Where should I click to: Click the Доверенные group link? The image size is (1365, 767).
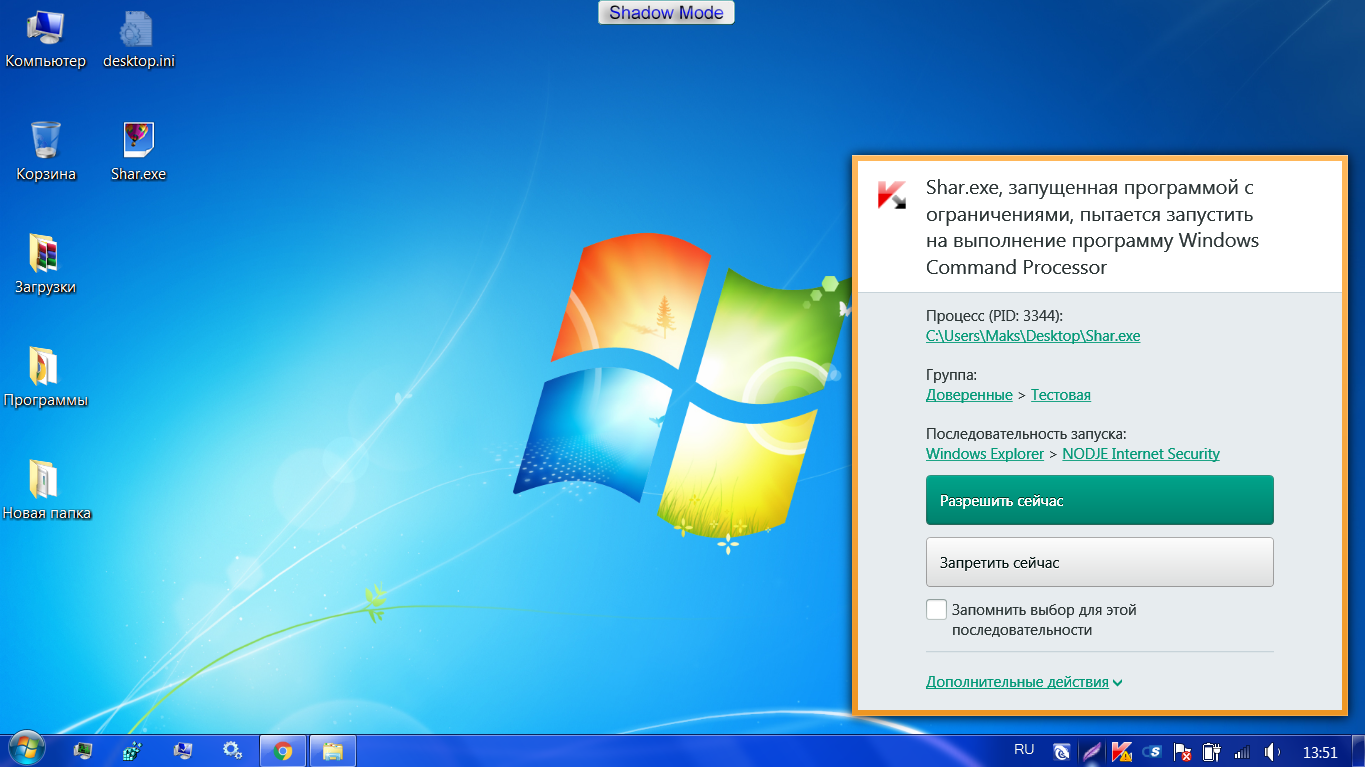pyautogui.click(x=968, y=395)
